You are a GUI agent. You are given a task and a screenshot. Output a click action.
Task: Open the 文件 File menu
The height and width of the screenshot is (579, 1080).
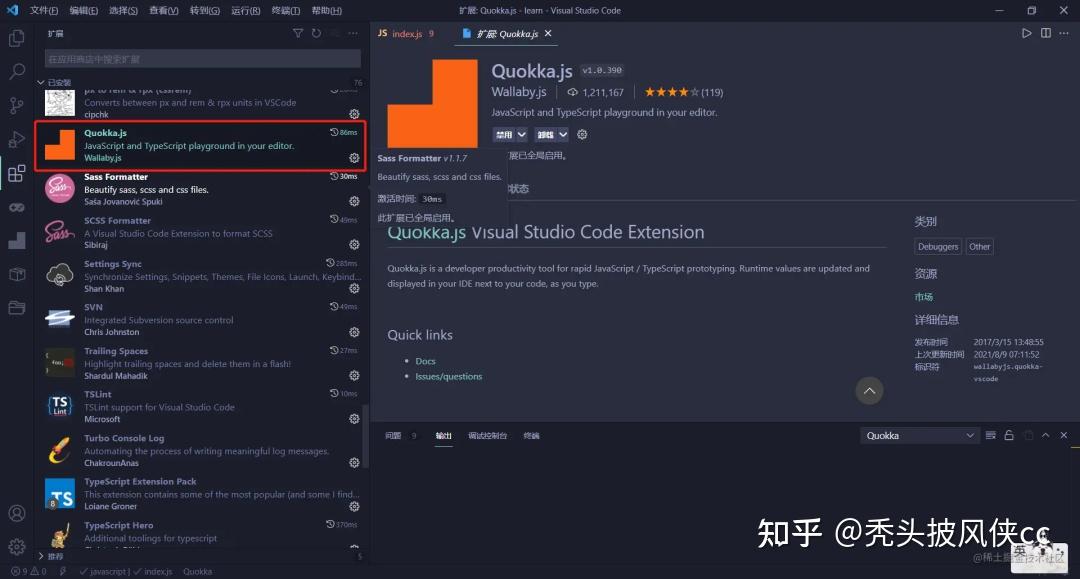(43, 10)
